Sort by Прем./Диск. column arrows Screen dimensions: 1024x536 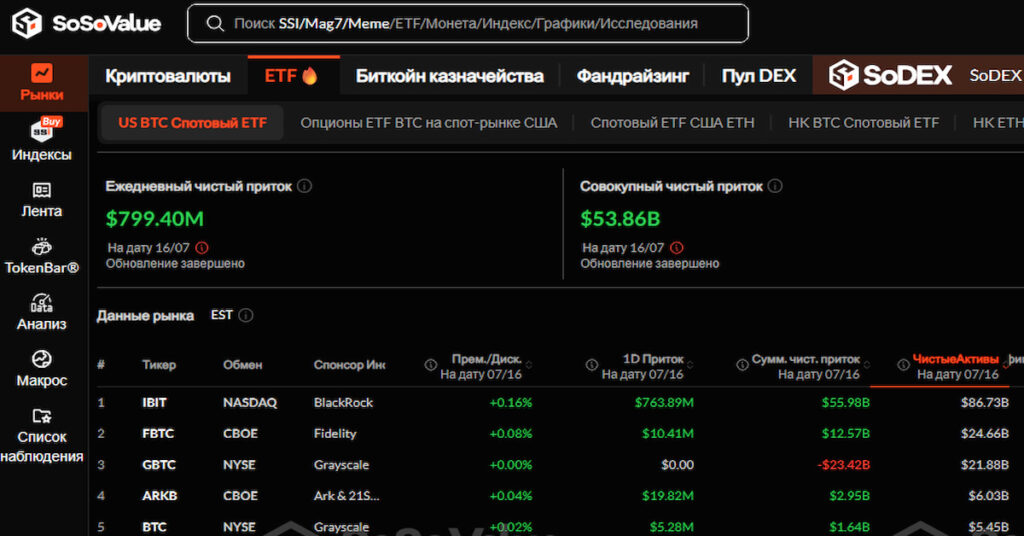point(529,364)
